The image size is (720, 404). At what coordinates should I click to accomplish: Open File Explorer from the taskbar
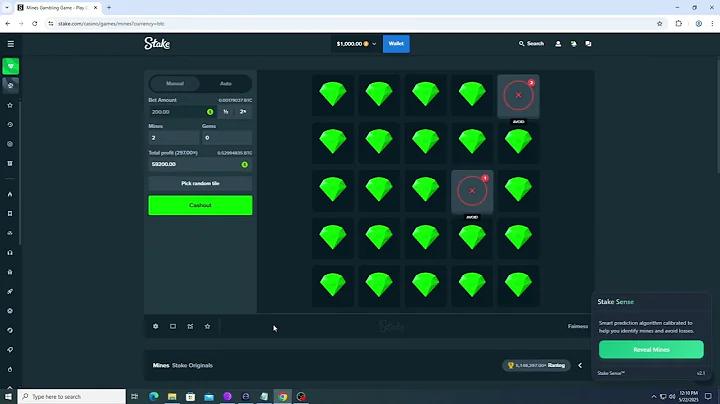(x=172, y=396)
